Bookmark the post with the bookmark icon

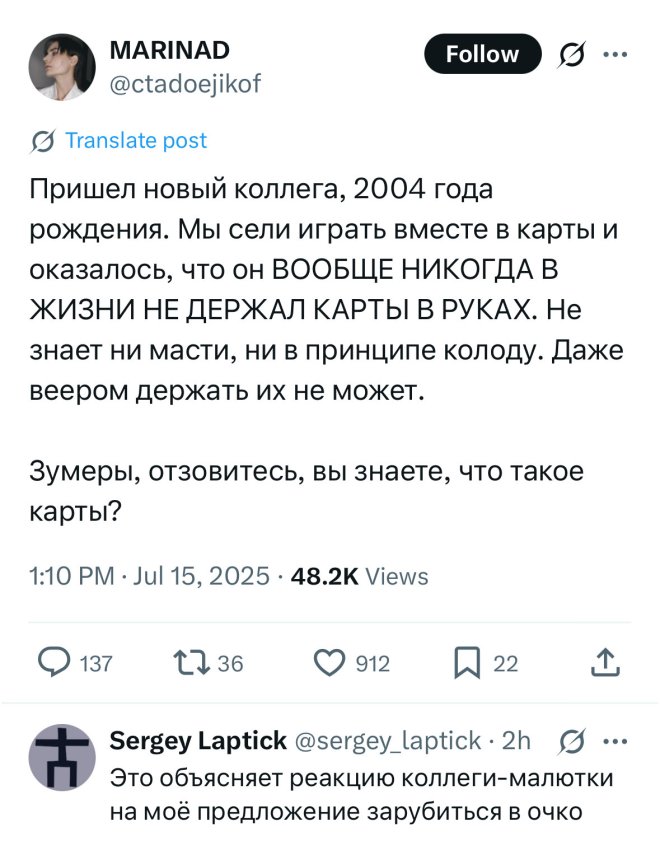[467, 661]
